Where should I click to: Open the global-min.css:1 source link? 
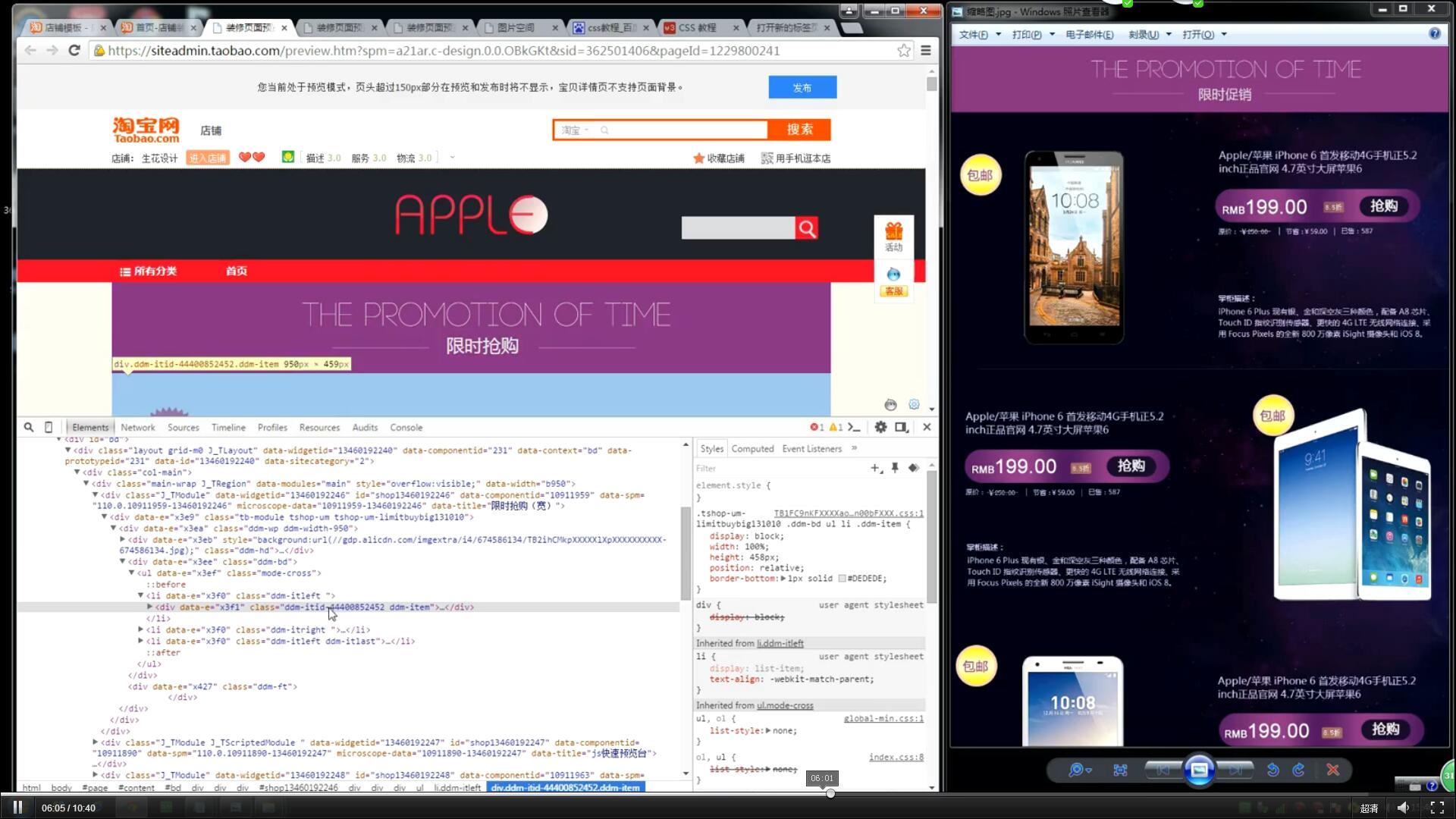(x=883, y=718)
